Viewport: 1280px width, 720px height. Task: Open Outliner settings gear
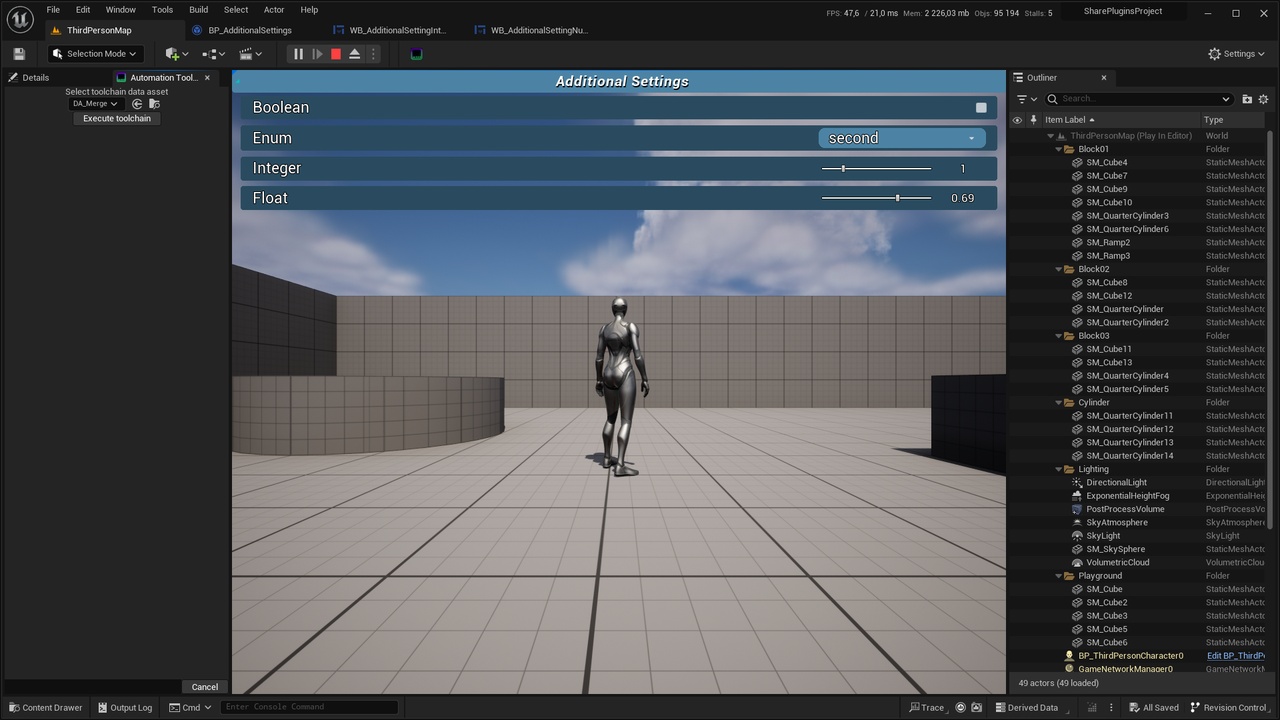coord(1263,99)
